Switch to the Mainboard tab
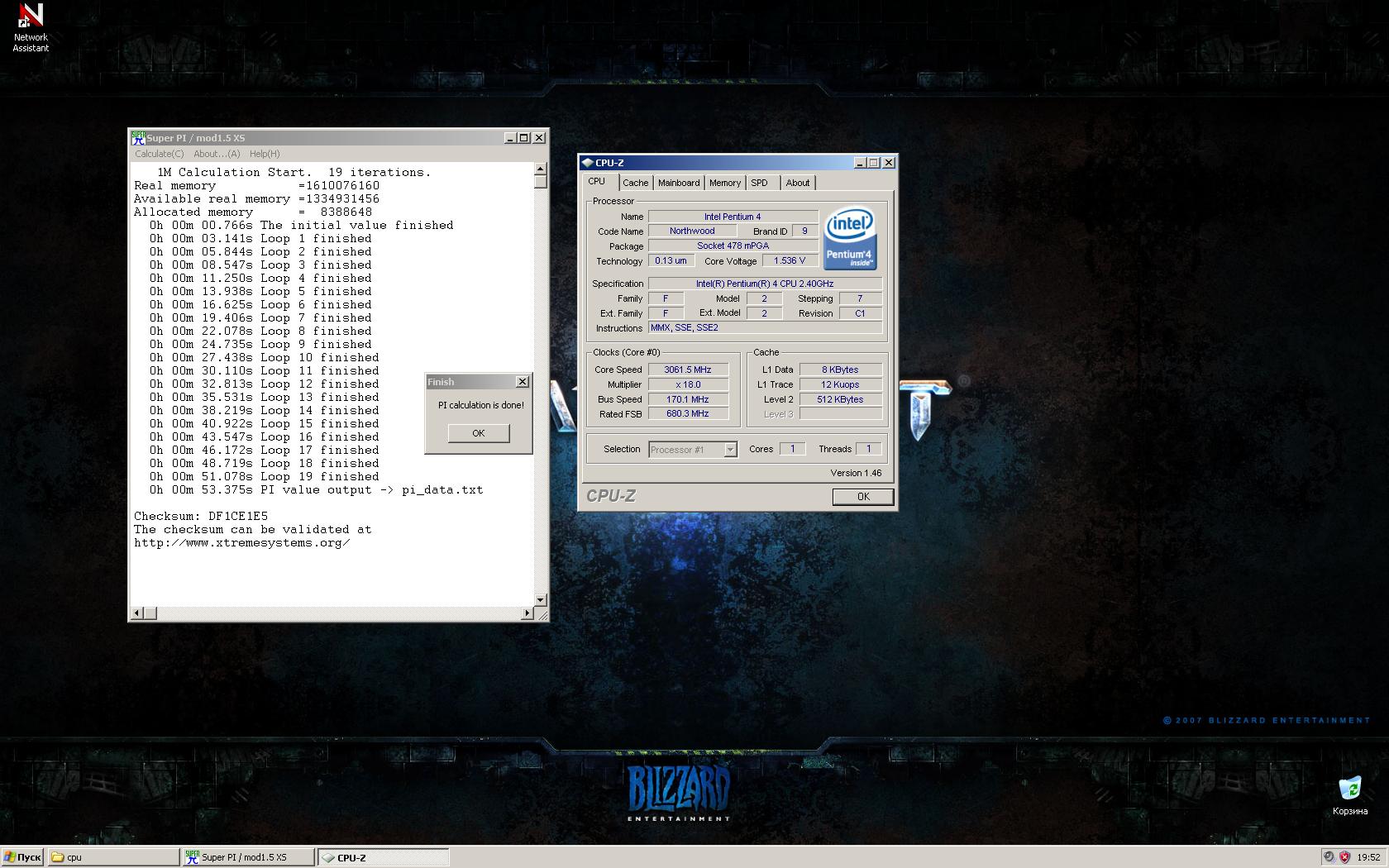Image resolution: width=1389 pixels, height=868 pixels. (x=679, y=183)
